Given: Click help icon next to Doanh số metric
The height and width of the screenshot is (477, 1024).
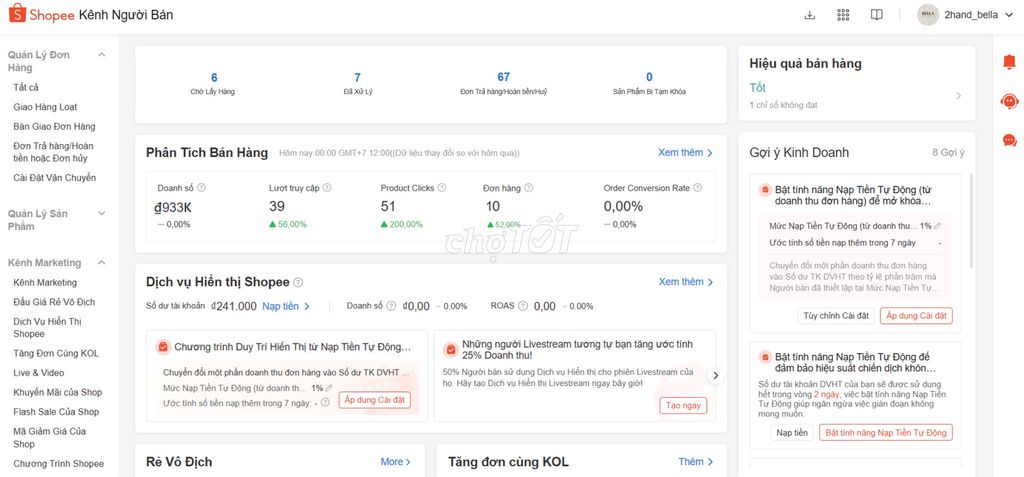Looking at the screenshot, I should (201, 188).
